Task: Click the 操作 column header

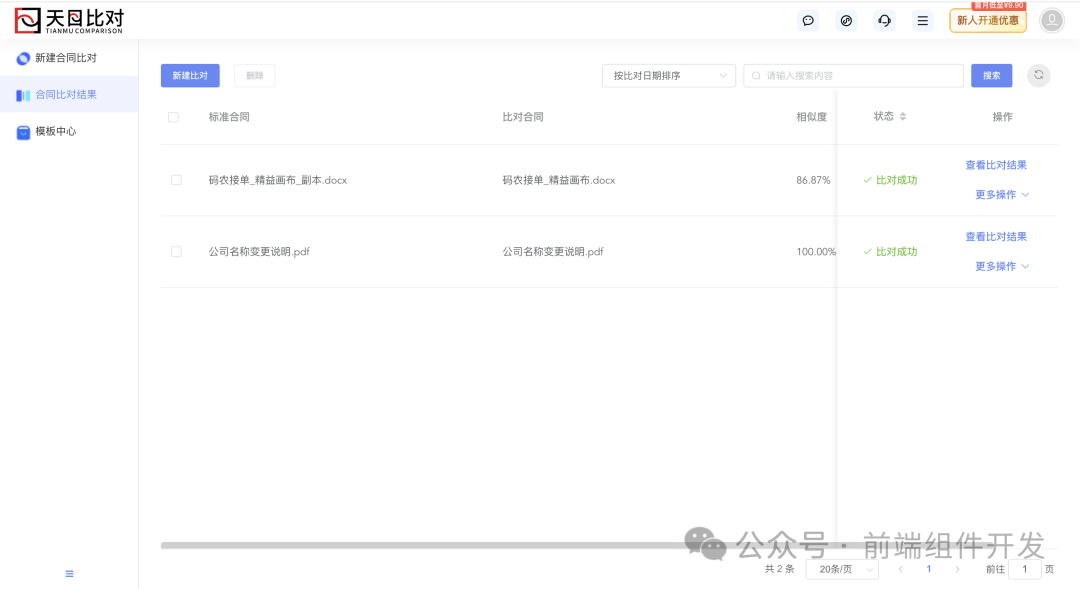Action: pos(1002,117)
